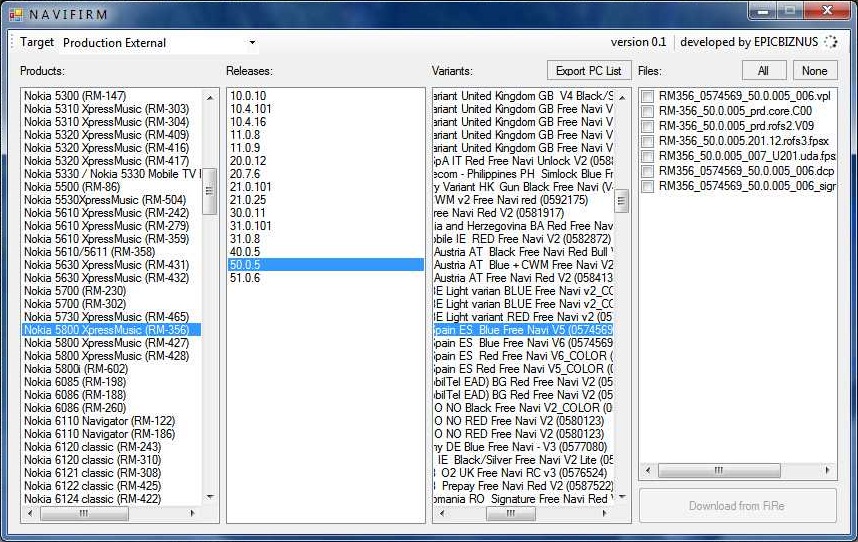Check RM-356_50.0.005_prd.core.C00 file
858x542 pixels.
click(x=648, y=111)
